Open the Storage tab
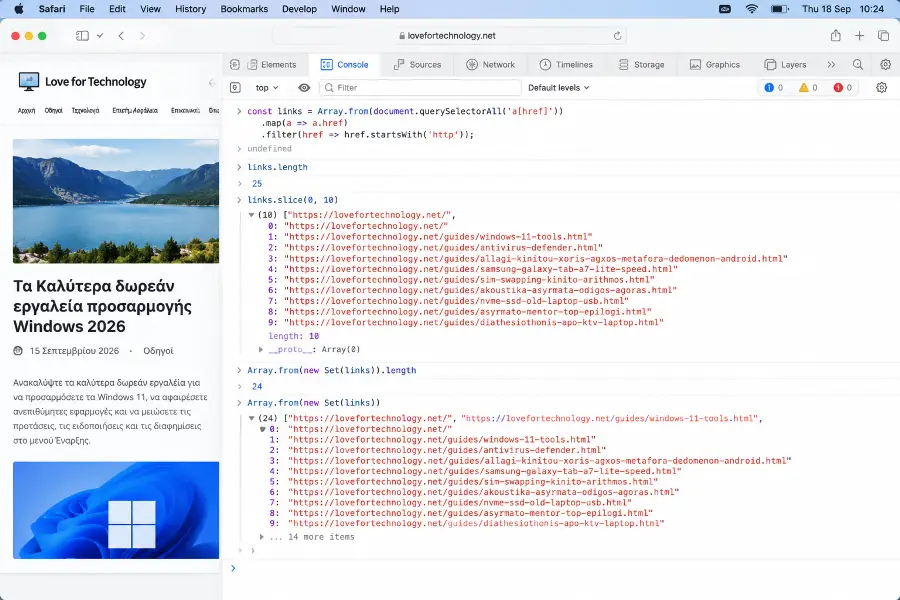900x600 pixels. coord(641,65)
